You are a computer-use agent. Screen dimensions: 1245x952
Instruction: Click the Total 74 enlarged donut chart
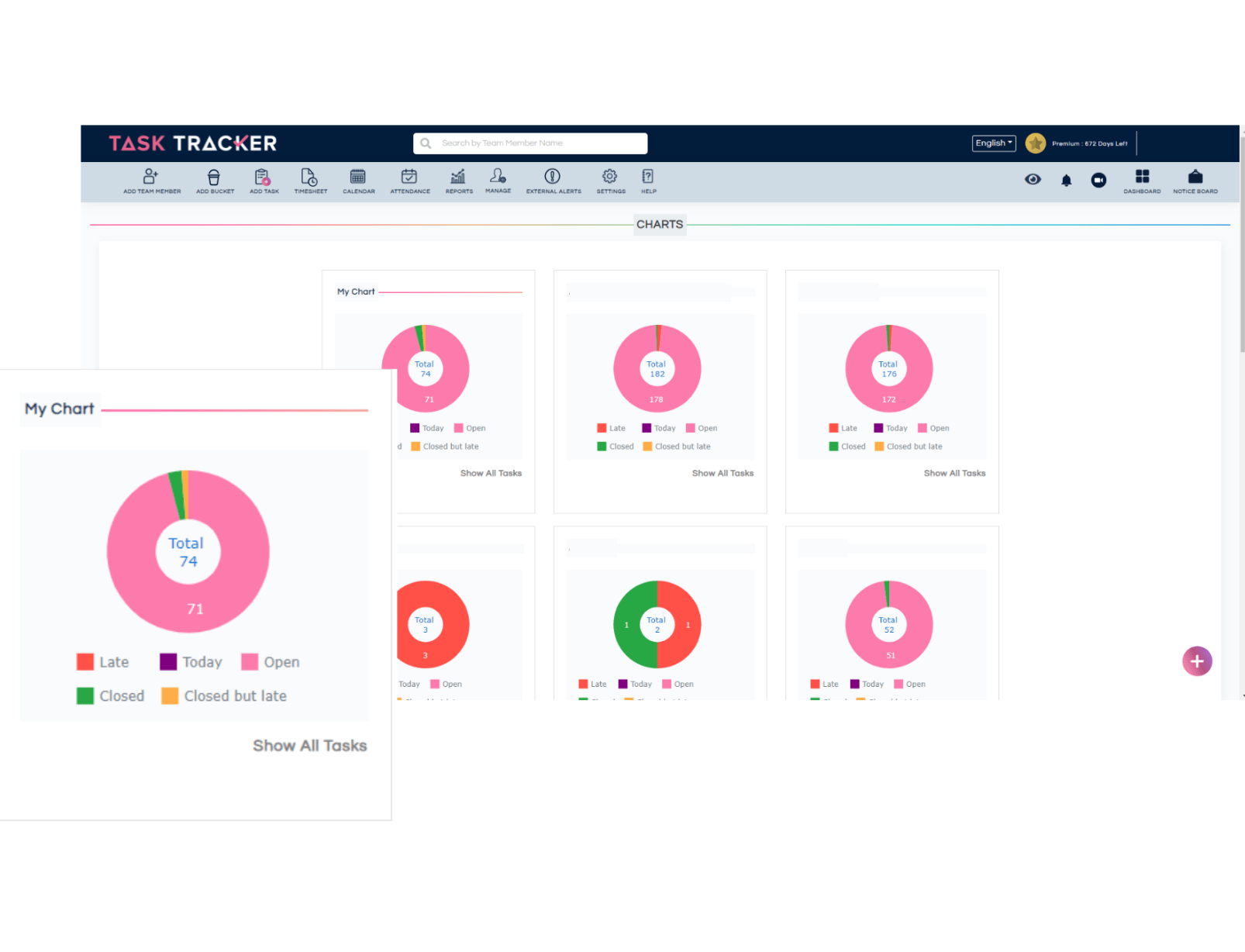(x=188, y=551)
